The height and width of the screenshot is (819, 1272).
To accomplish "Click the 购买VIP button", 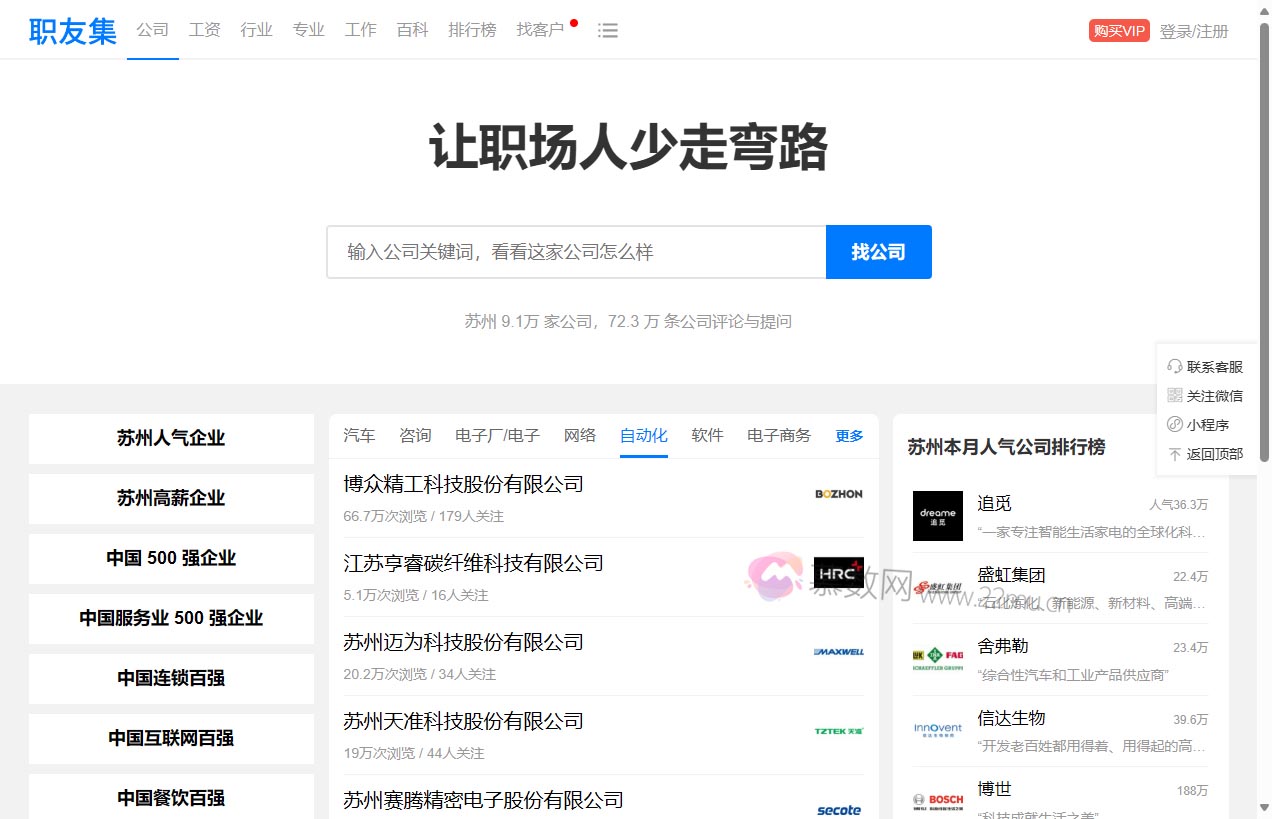I will coord(1118,30).
